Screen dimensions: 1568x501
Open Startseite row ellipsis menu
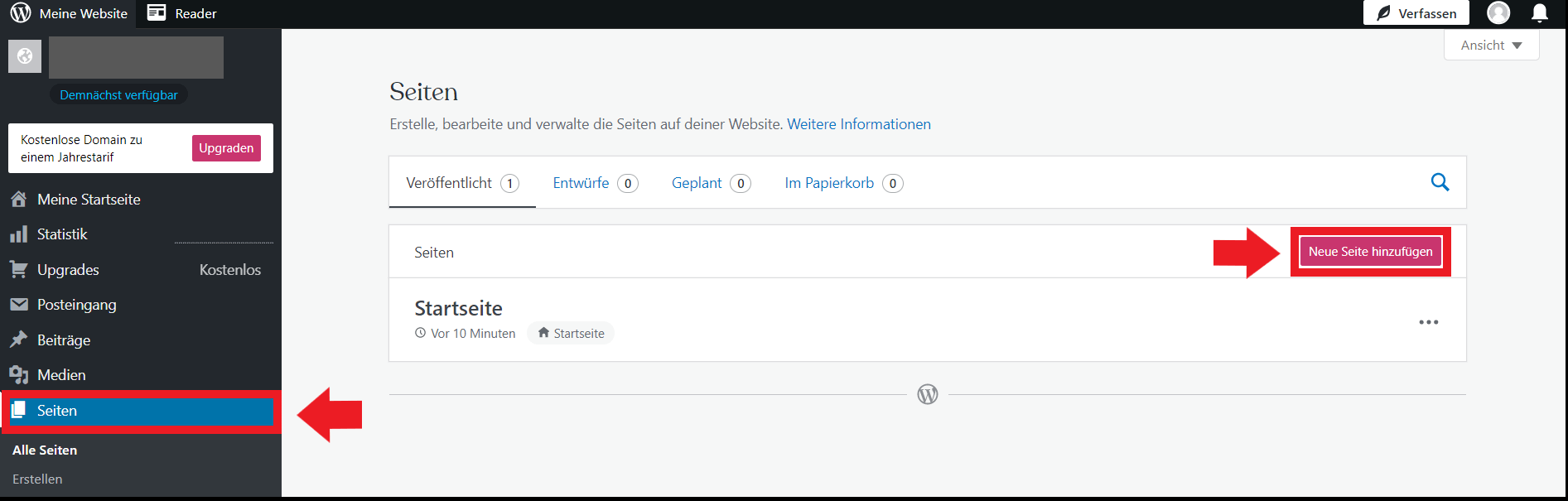coord(1428,322)
